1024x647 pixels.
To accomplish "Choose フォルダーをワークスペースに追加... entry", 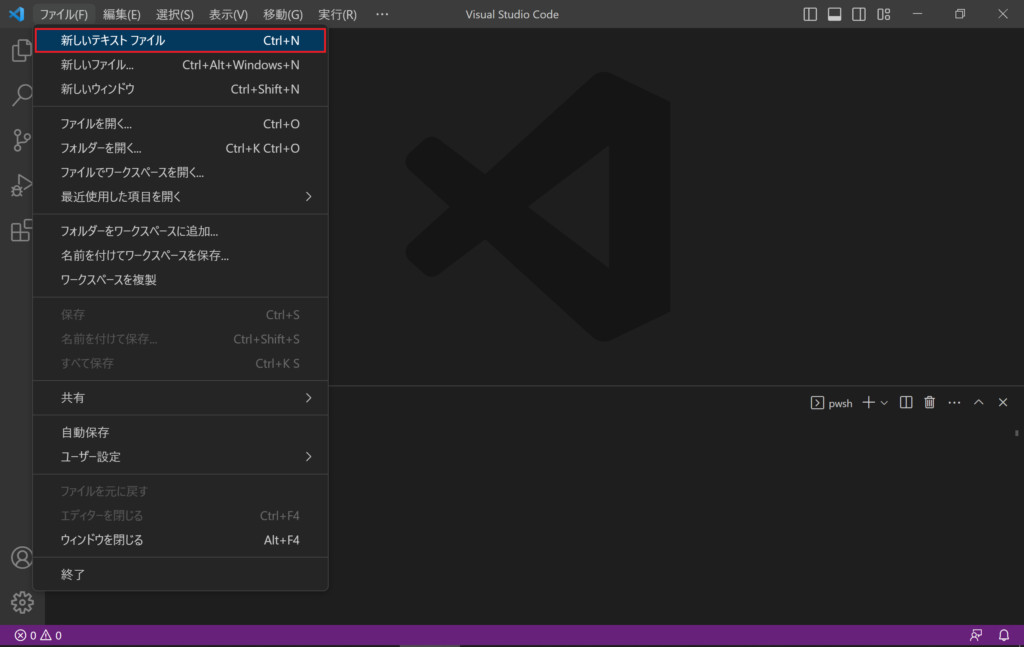I will tap(180, 231).
